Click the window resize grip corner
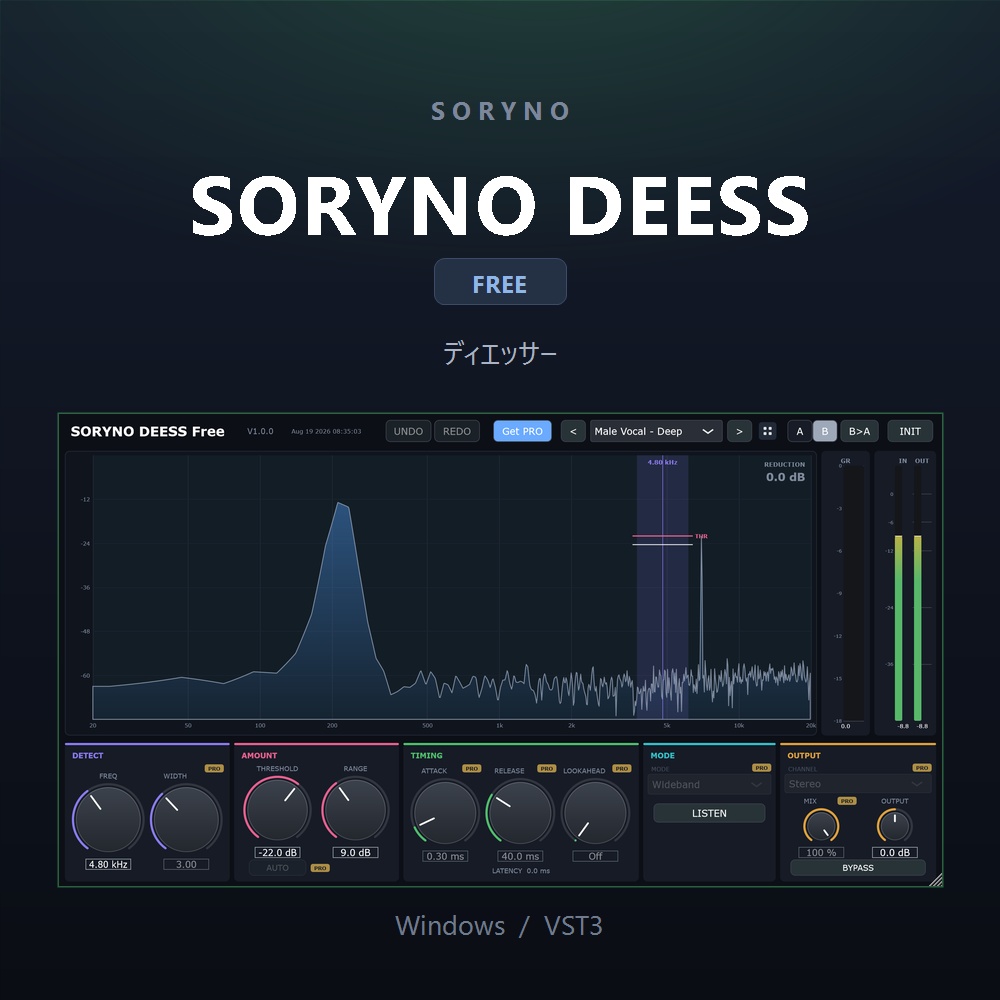The image size is (1000, 1000). pyautogui.click(x=936, y=880)
